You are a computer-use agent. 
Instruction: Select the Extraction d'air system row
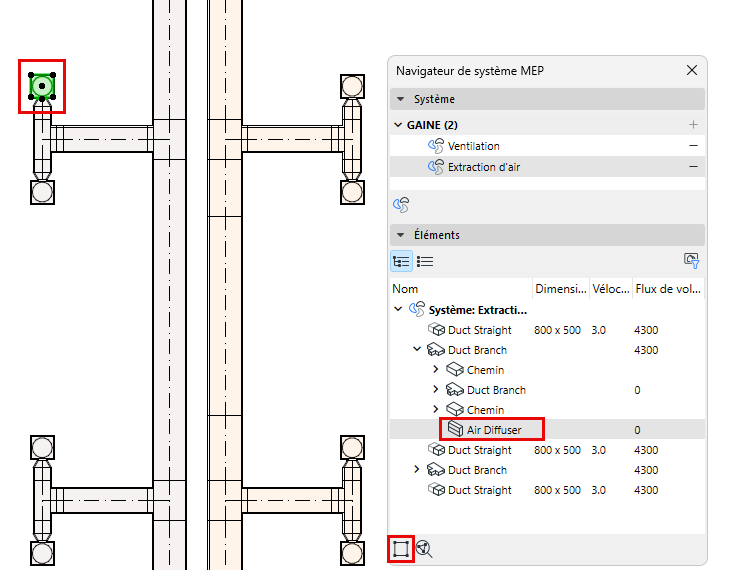tap(547, 167)
